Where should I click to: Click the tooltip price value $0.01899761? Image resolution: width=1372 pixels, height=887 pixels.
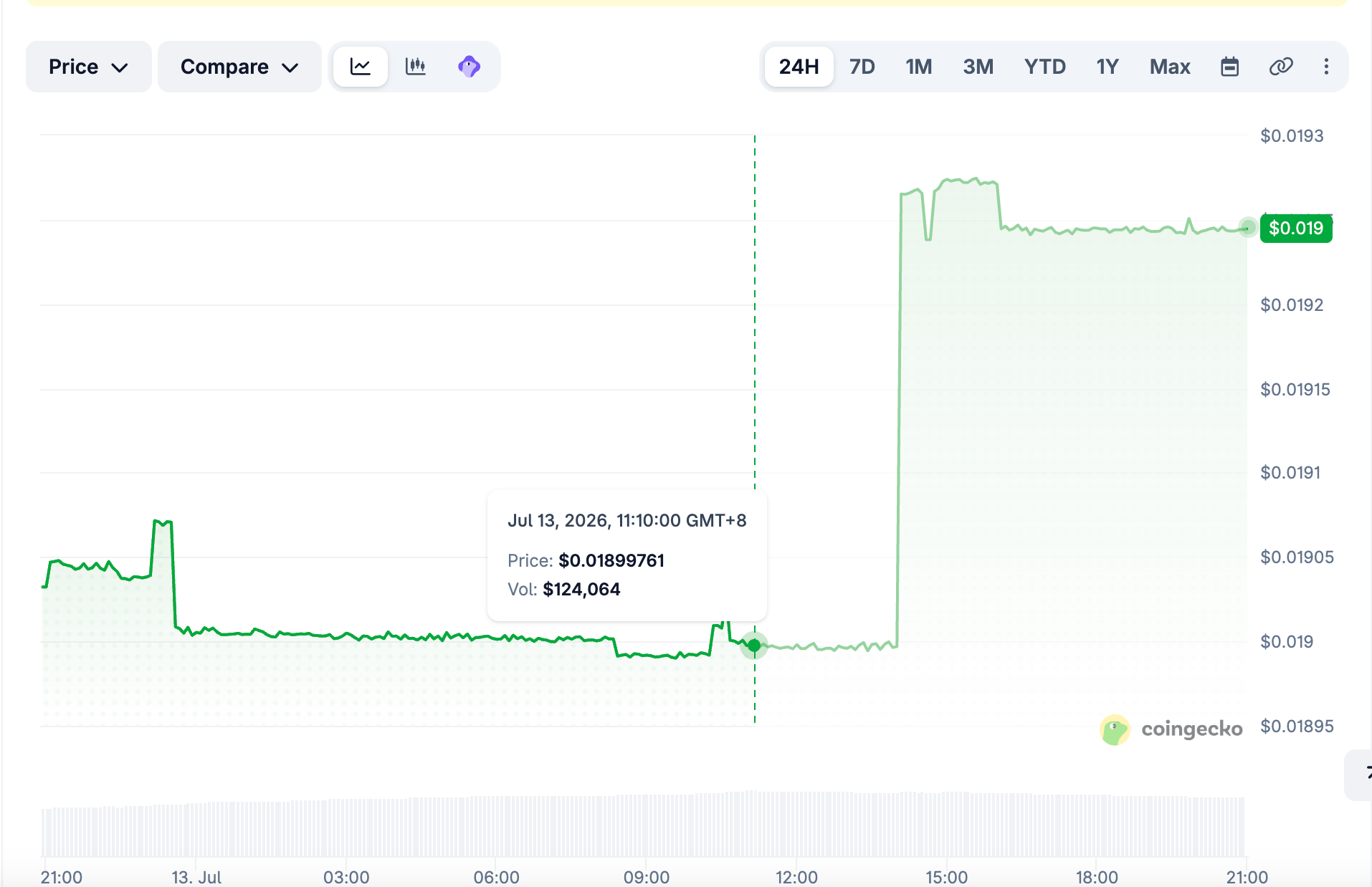[x=611, y=560]
